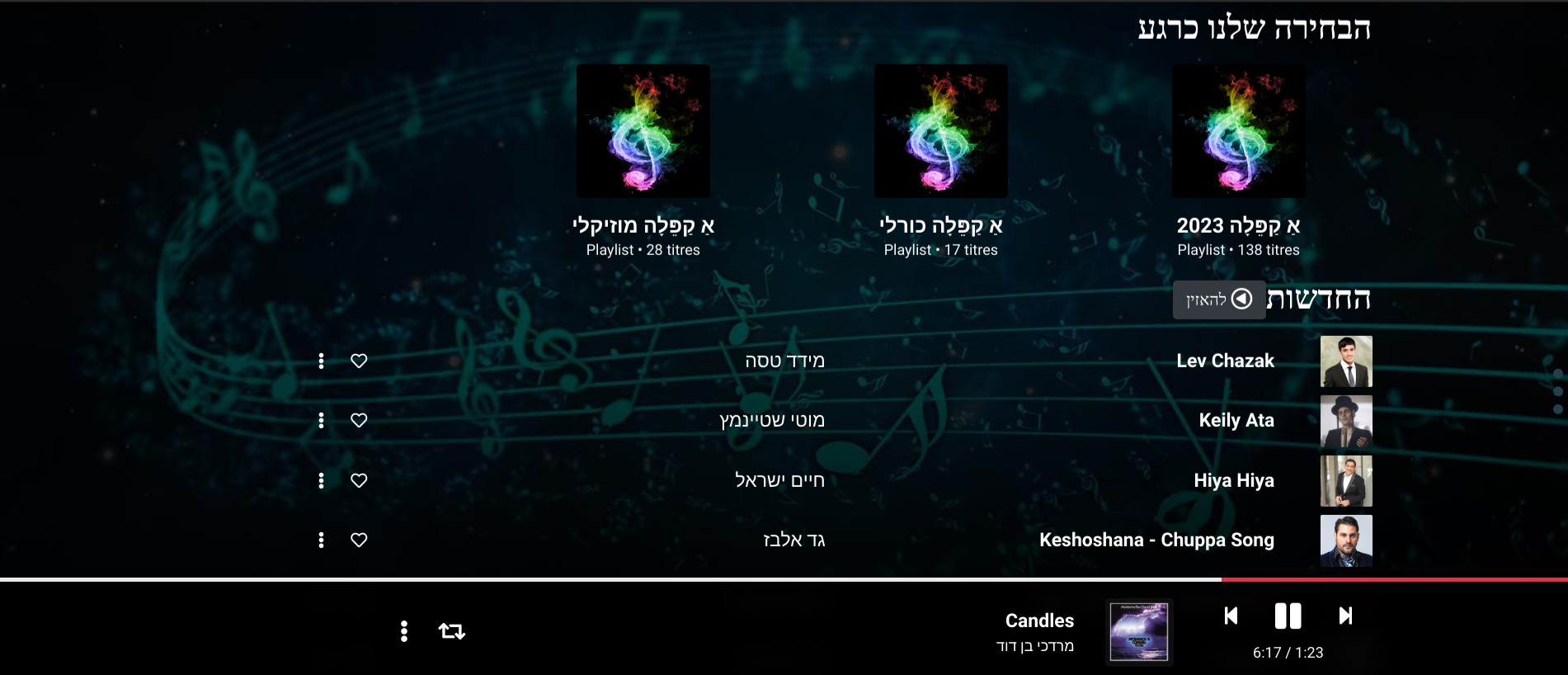Pause the currently playing track
The width and height of the screenshot is (1568, 675).
click(1288, 616)
